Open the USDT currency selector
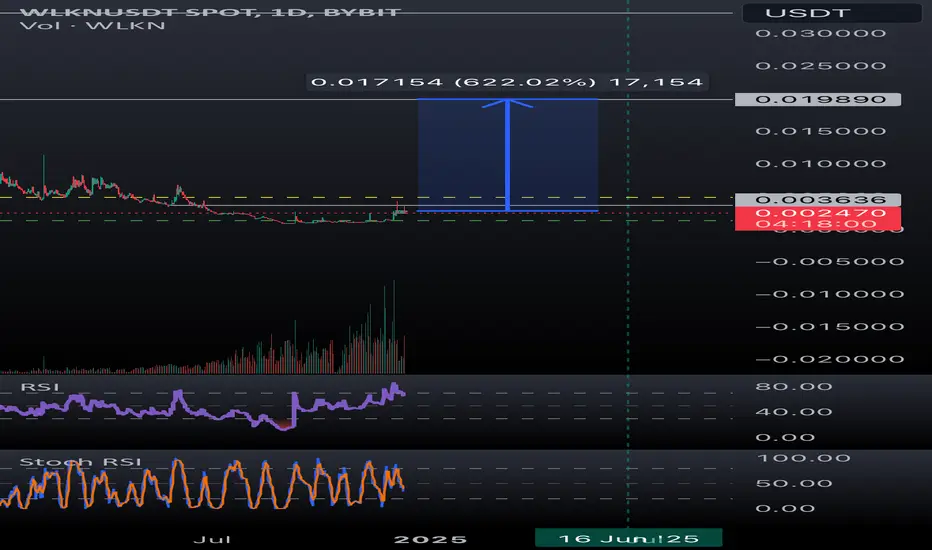Image resolution: width=932 pixels, height=550 pixels. tap(832, 12)
